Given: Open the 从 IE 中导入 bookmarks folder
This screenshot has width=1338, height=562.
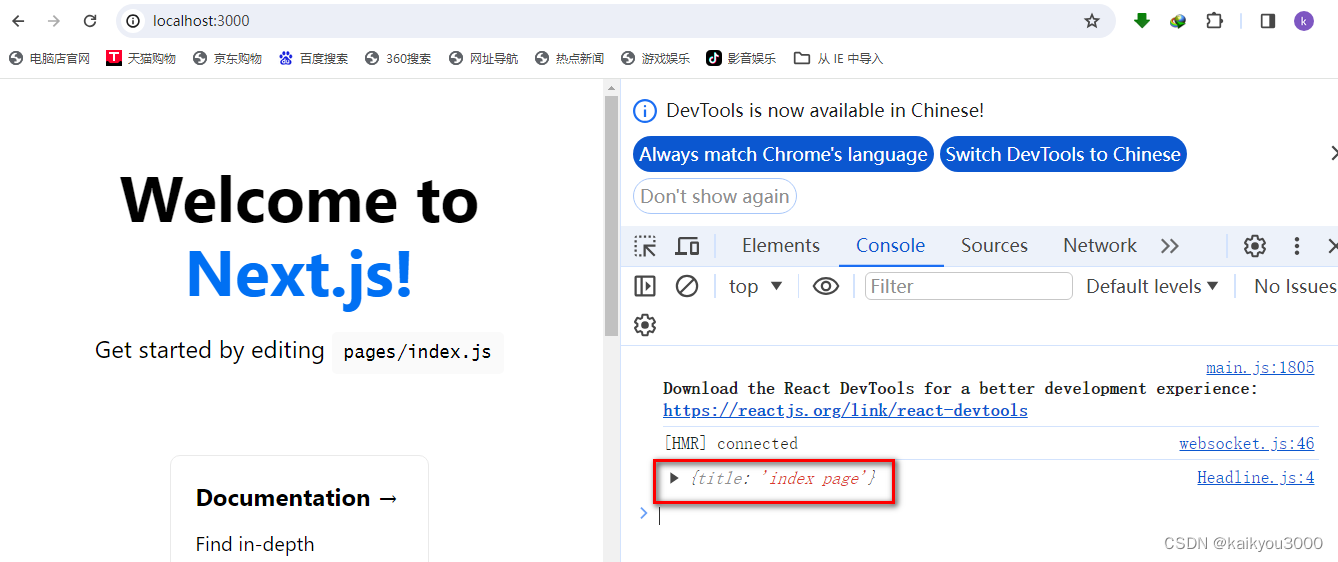Looking at the screenshot, I should (839, 59).
